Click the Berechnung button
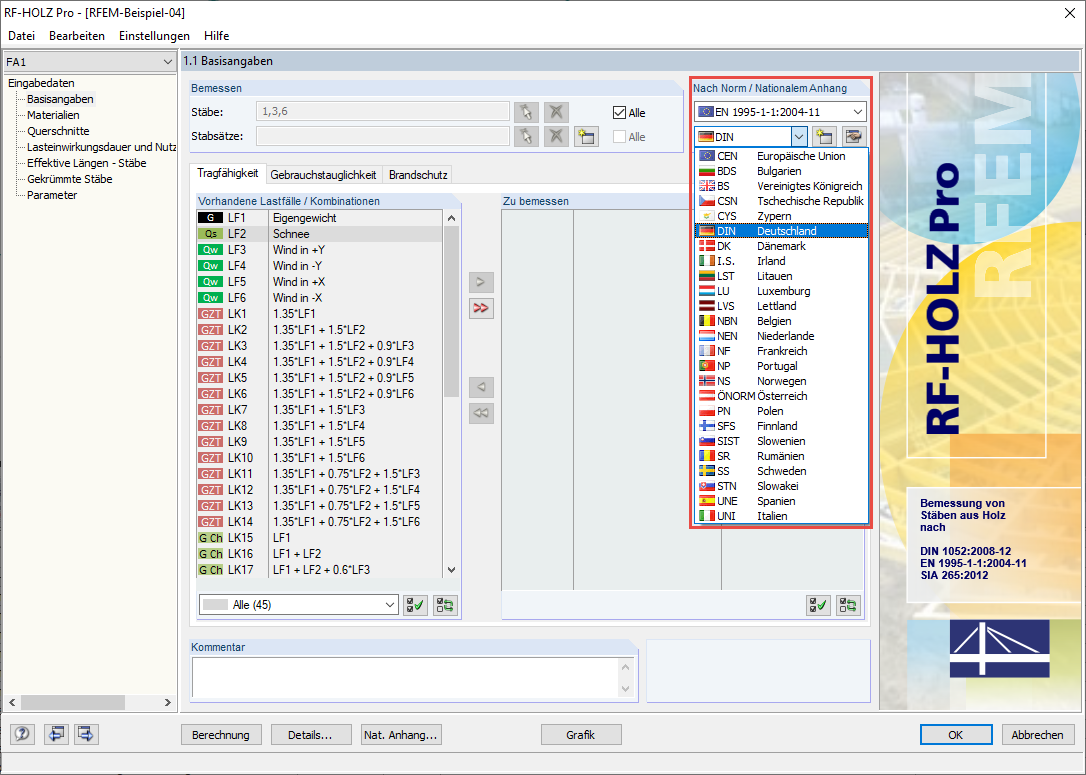The image size is (1086, 775). 221,735
